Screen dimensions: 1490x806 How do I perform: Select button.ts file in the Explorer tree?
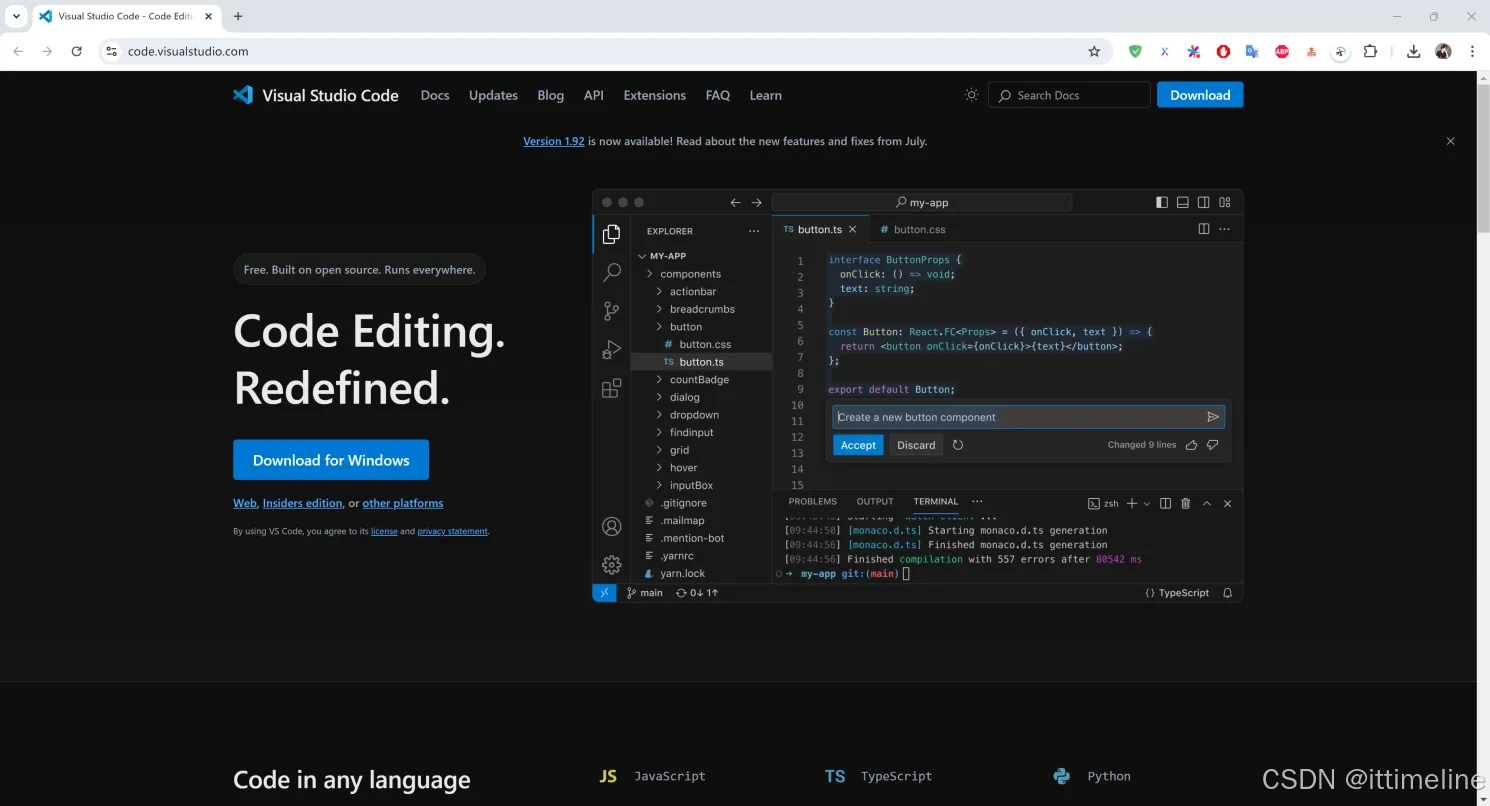click(701, 362)
